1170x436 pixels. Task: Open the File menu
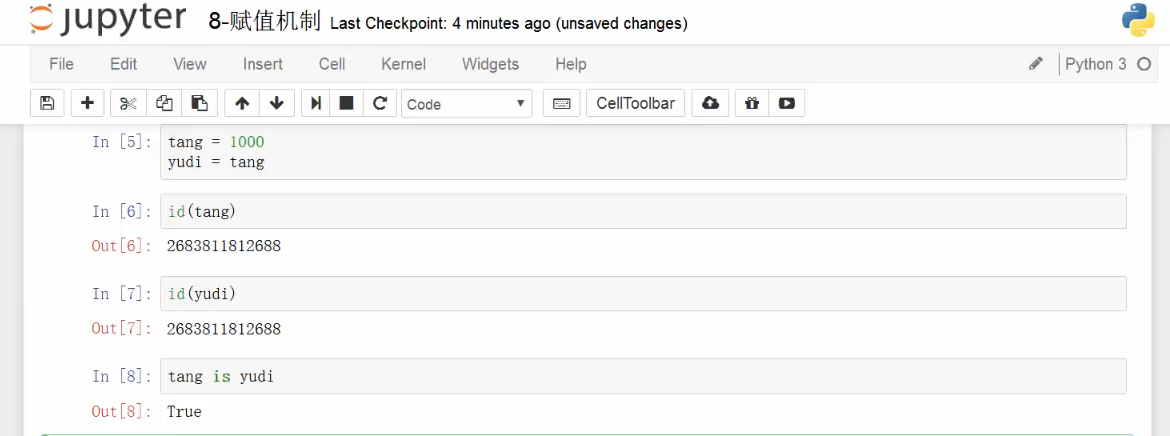click(61, 64)
